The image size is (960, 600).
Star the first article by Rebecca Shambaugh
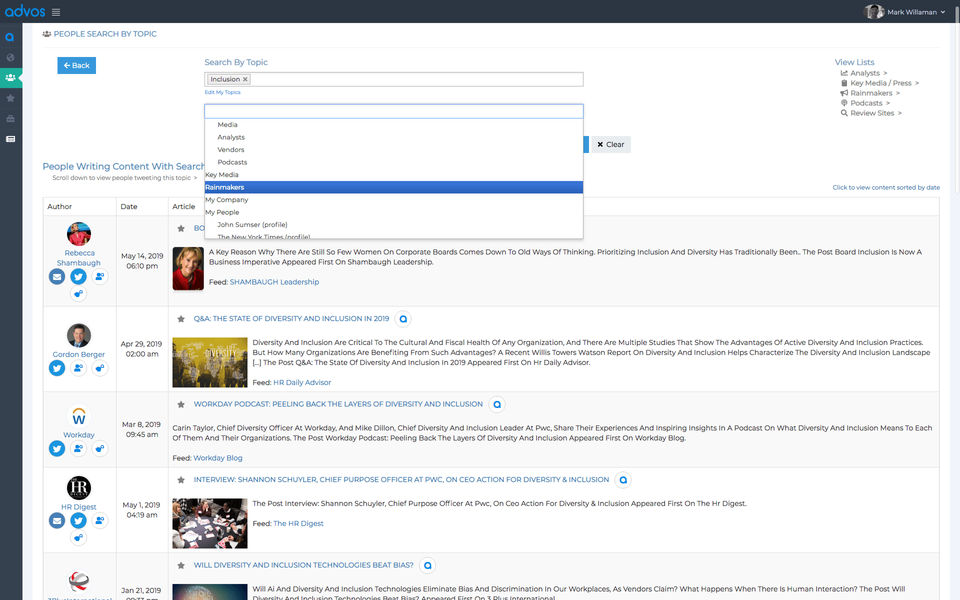pyautogui.click(x=181, y=228)
